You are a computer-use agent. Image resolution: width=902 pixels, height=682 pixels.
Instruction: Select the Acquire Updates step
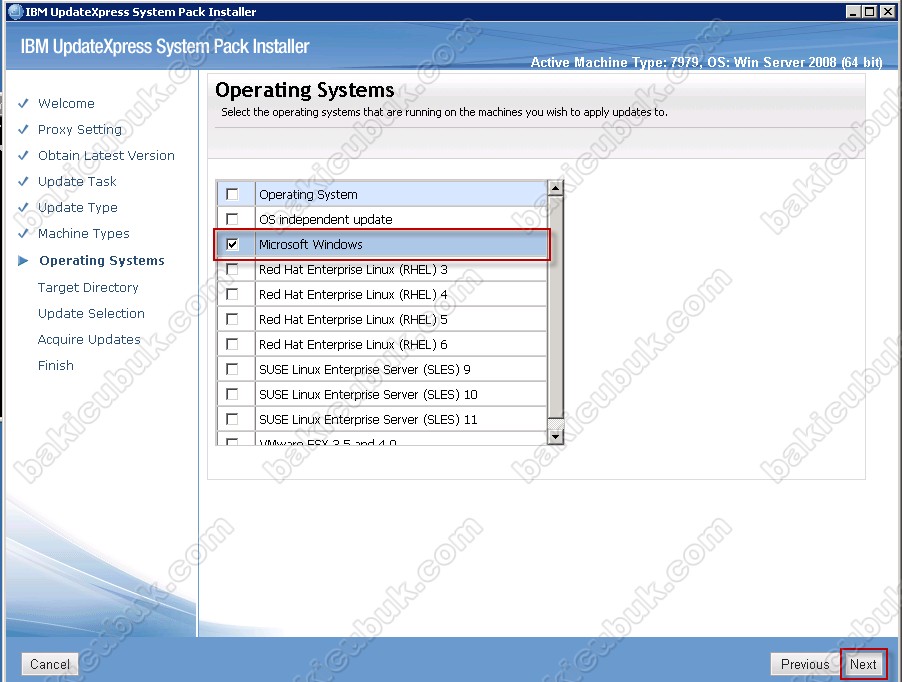click(89, 339)
